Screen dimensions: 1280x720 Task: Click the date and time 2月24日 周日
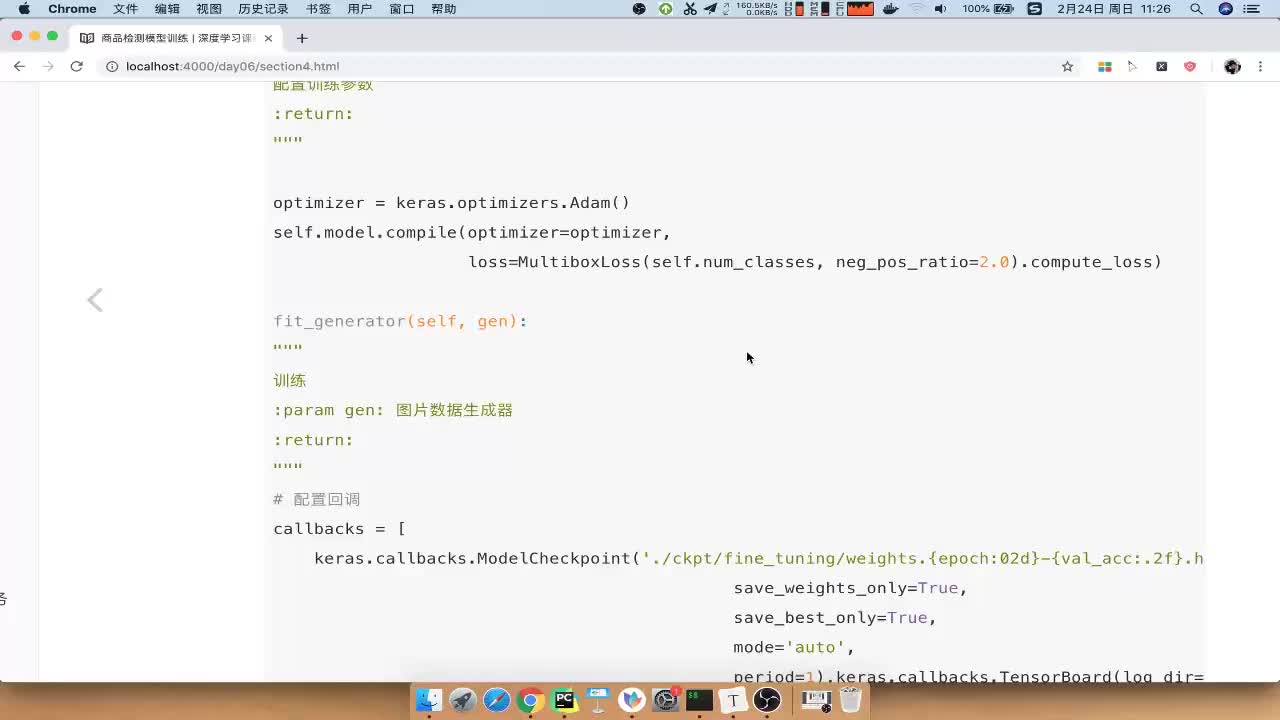1113,9
